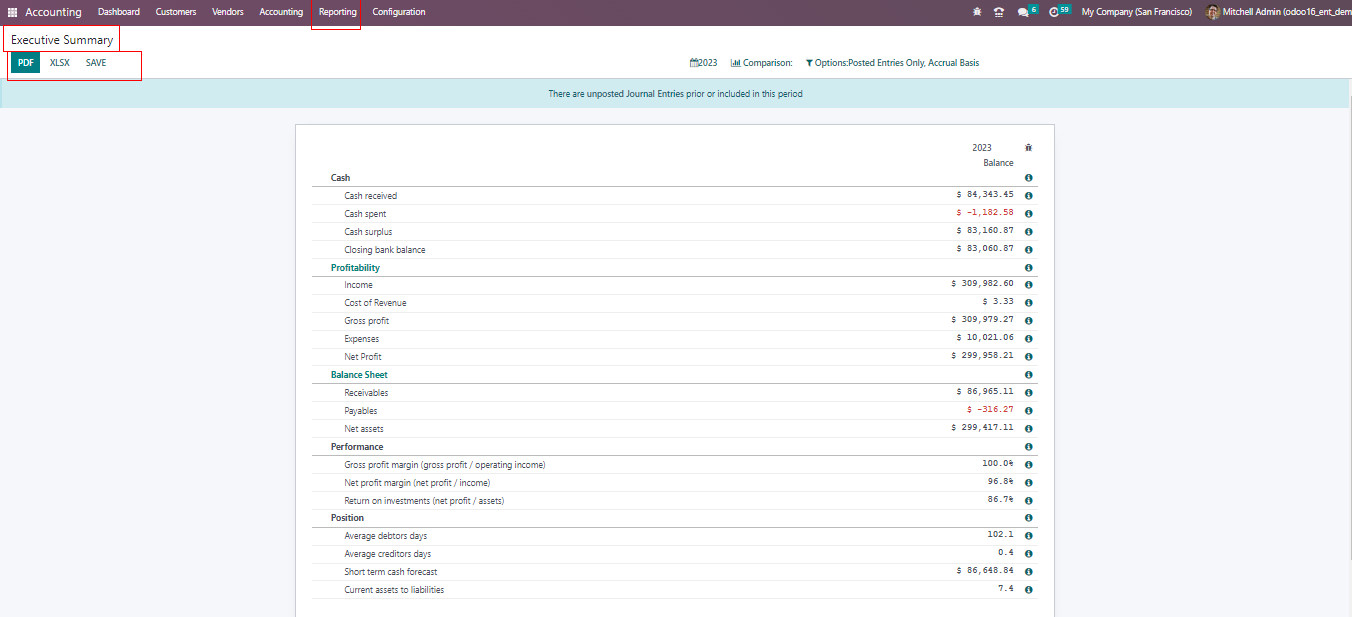Click the info icon beside Cash received

[x=1028, y=196]
